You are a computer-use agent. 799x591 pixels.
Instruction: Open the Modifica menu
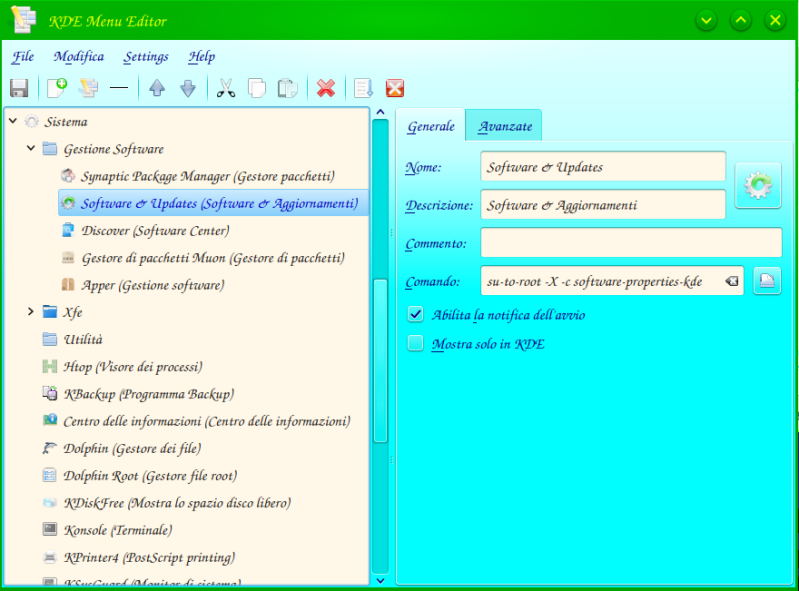point(79,57)
